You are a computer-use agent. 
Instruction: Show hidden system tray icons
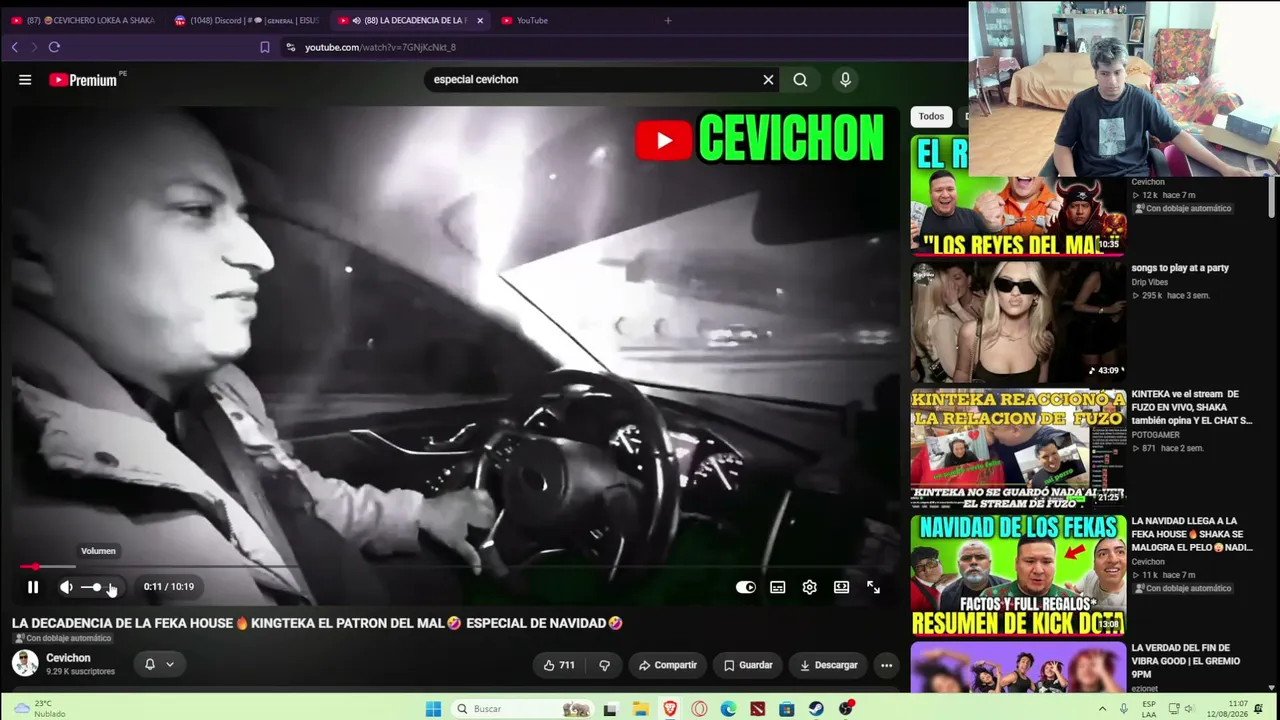(1102, 709)
